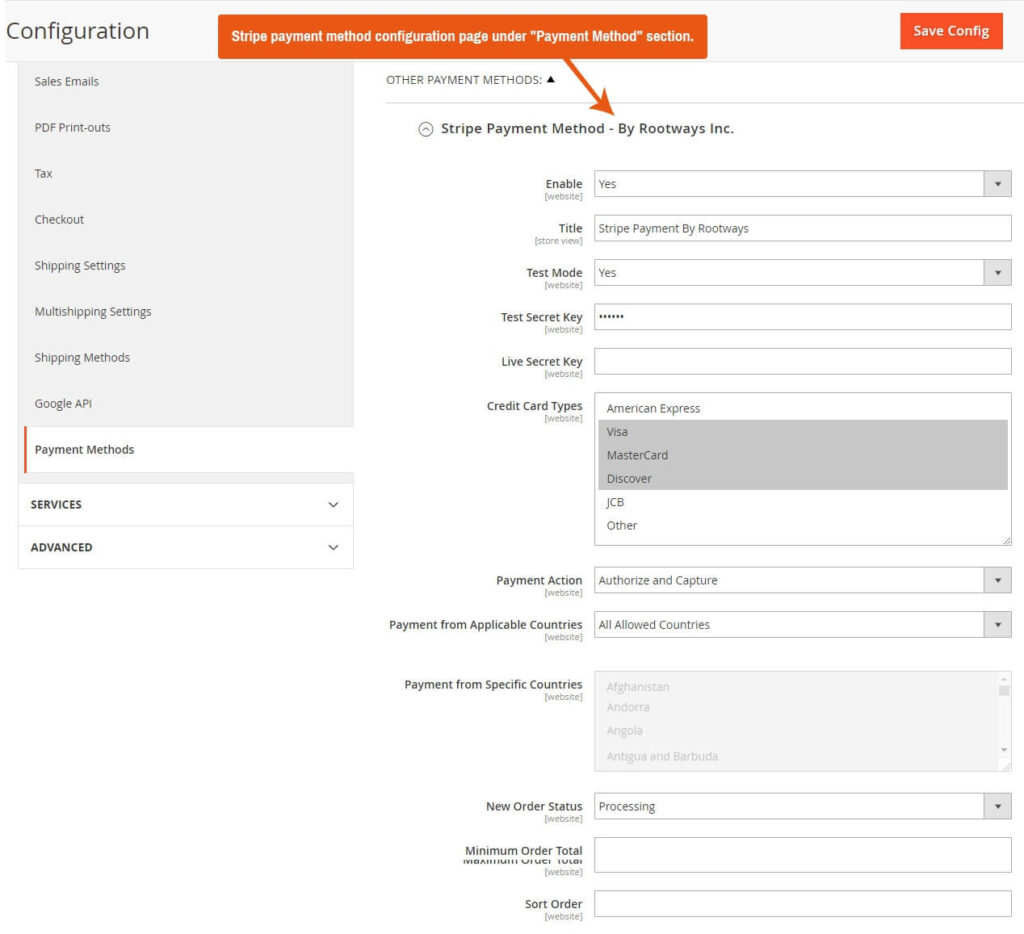The height and width of the screenshot is (934, 1024).
Task: Open Shipping Methods settings
Action: coord(80,357)
